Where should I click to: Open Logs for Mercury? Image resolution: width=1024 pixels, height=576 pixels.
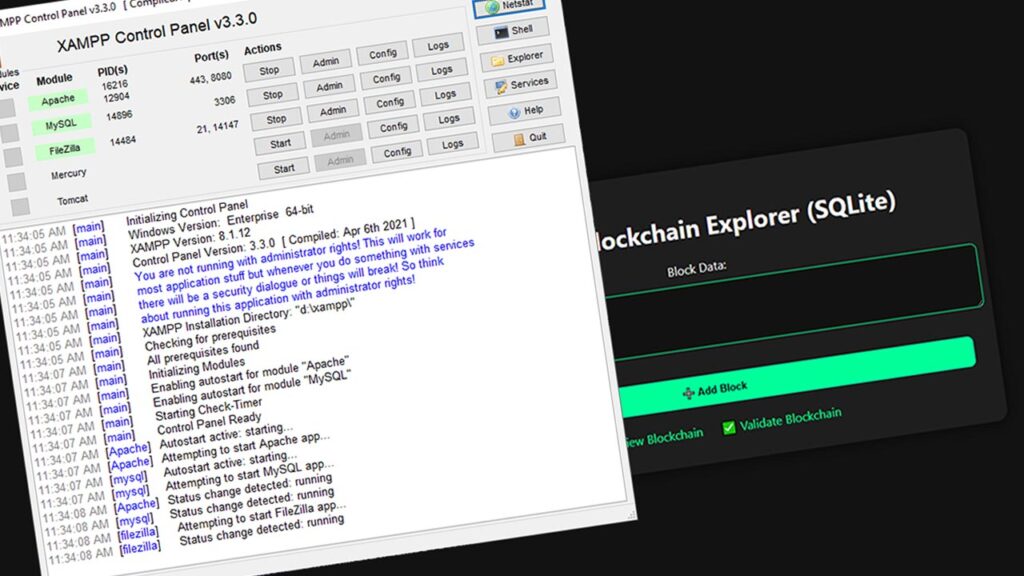[x=449, y=120]
